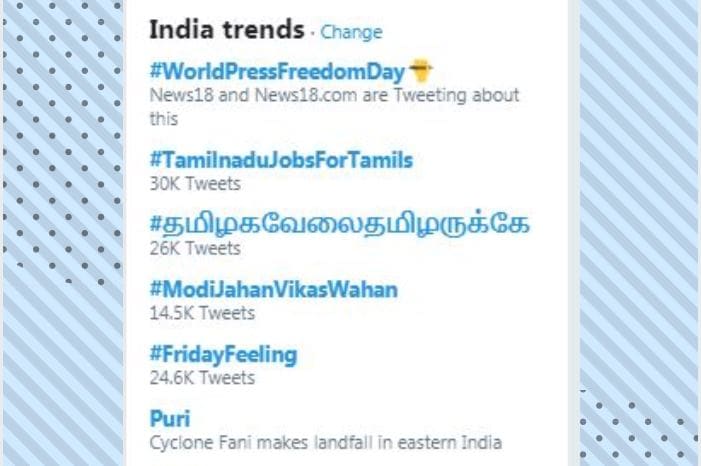Open the #FridayFeeling hashtag
The height and width of the screenshot is (466, 701).
click(224, 355)
